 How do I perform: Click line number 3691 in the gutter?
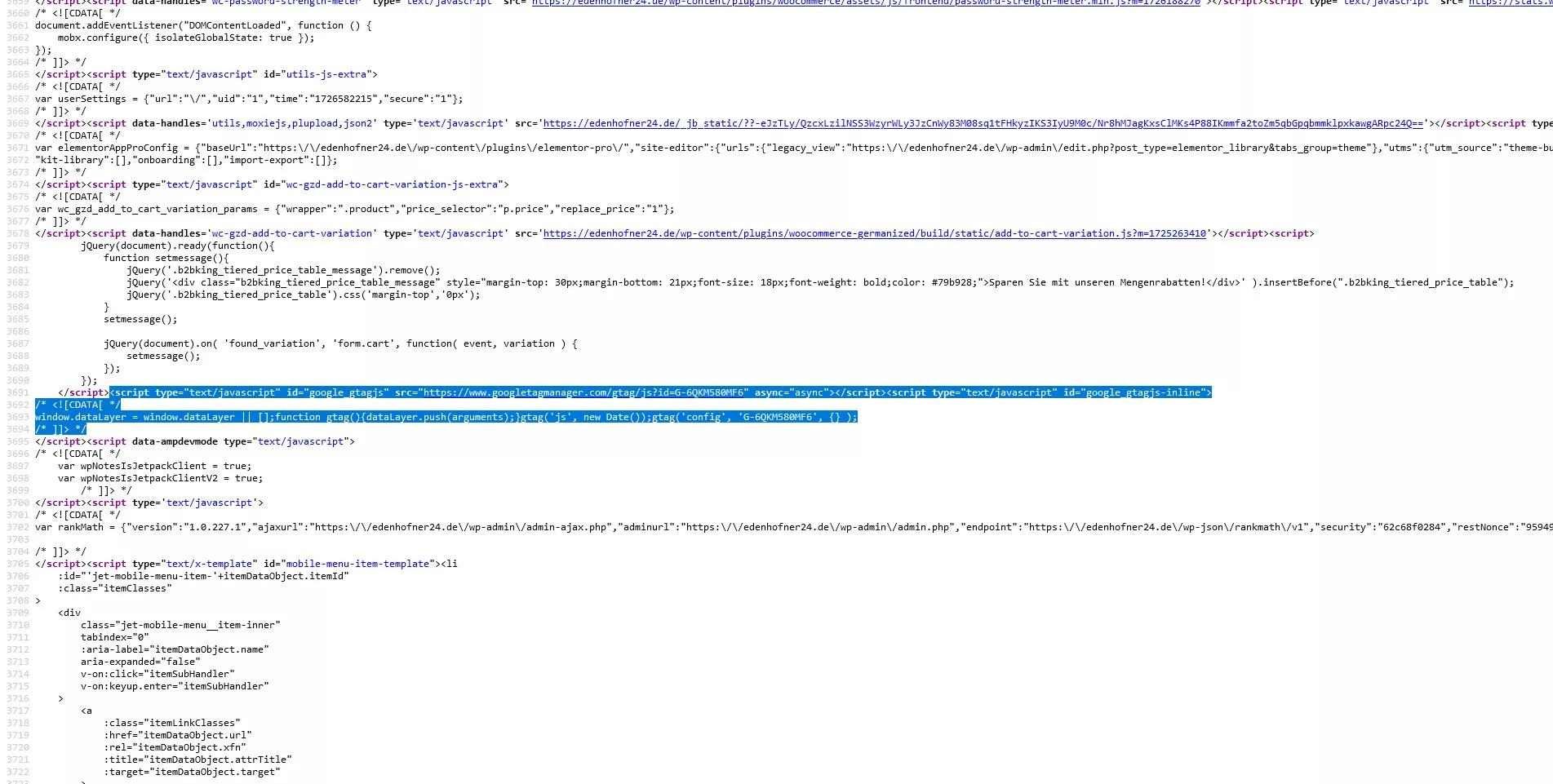[x=16, y=392]
